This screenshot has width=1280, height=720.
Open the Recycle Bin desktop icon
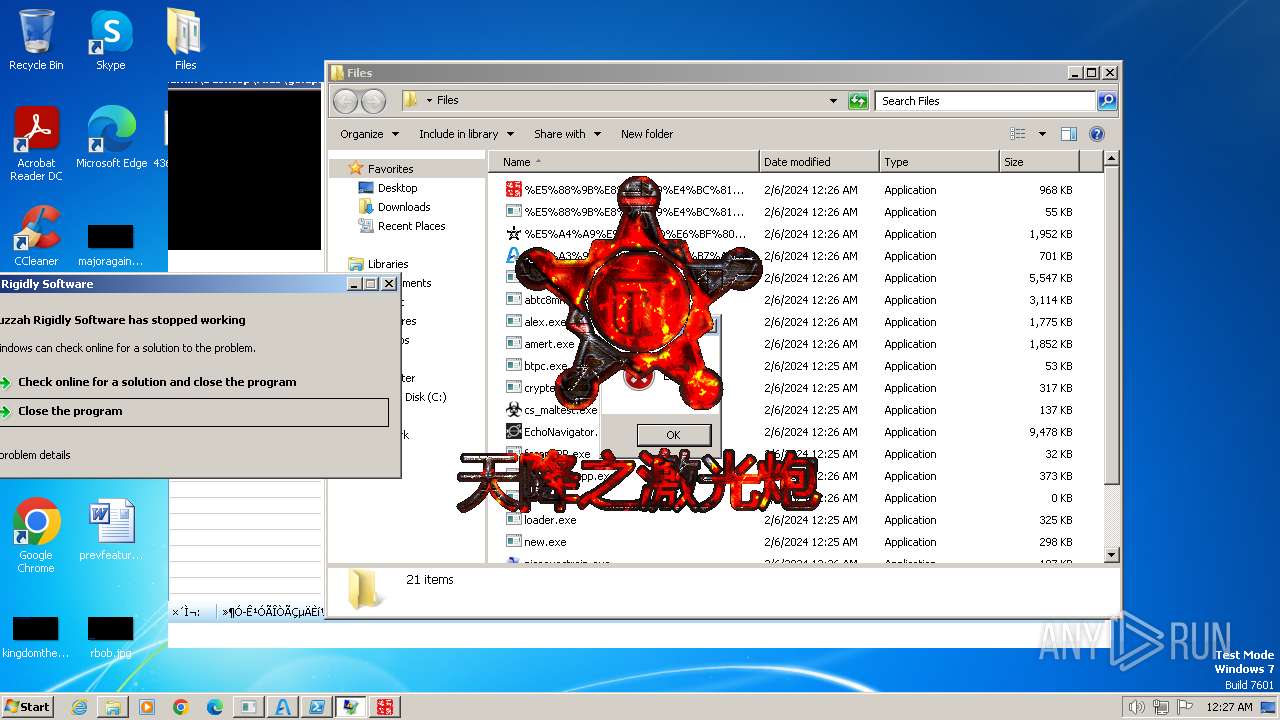click(36, 40)
